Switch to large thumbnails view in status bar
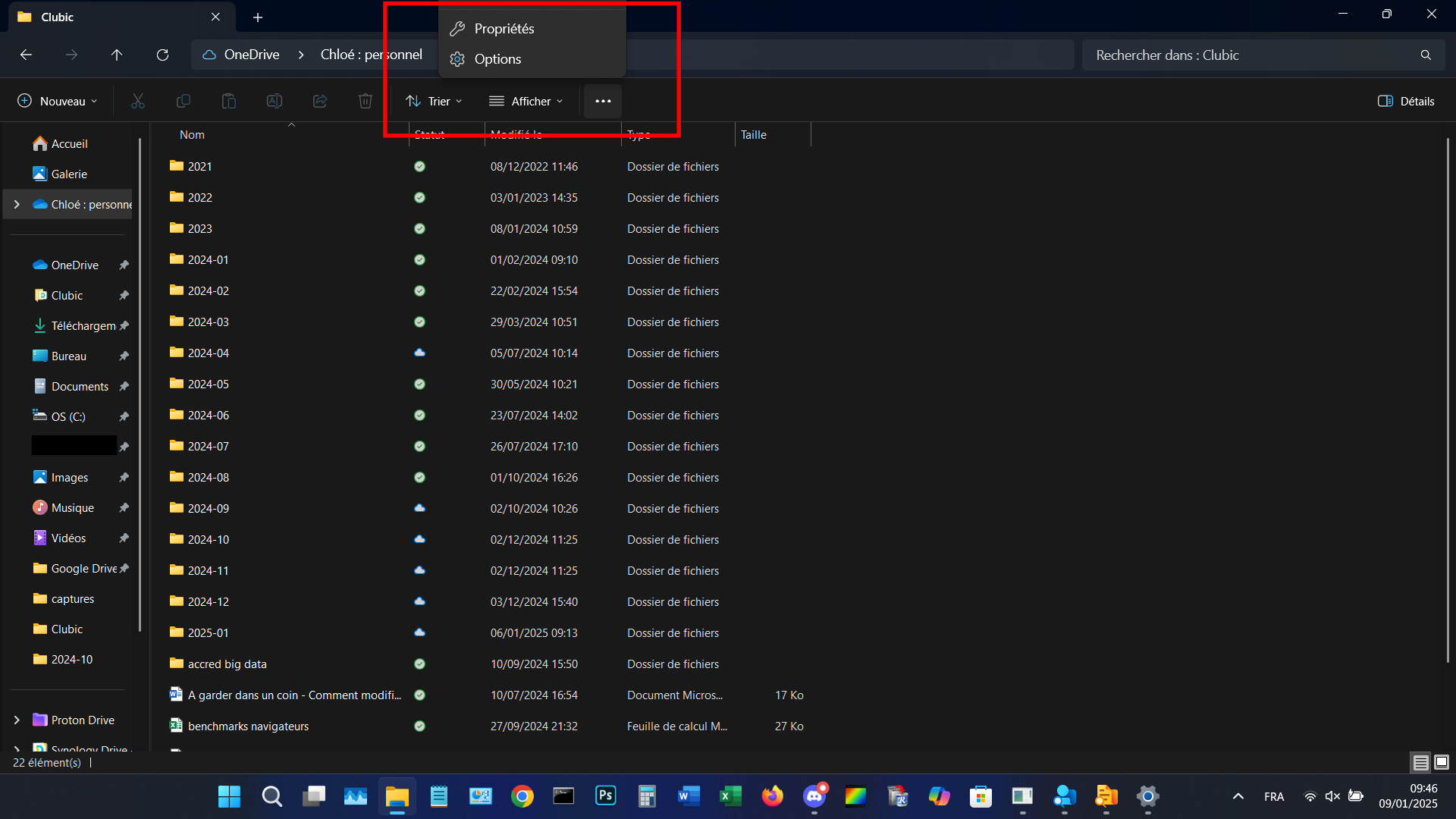The image size is (1456, 819). pos(1442,762)
